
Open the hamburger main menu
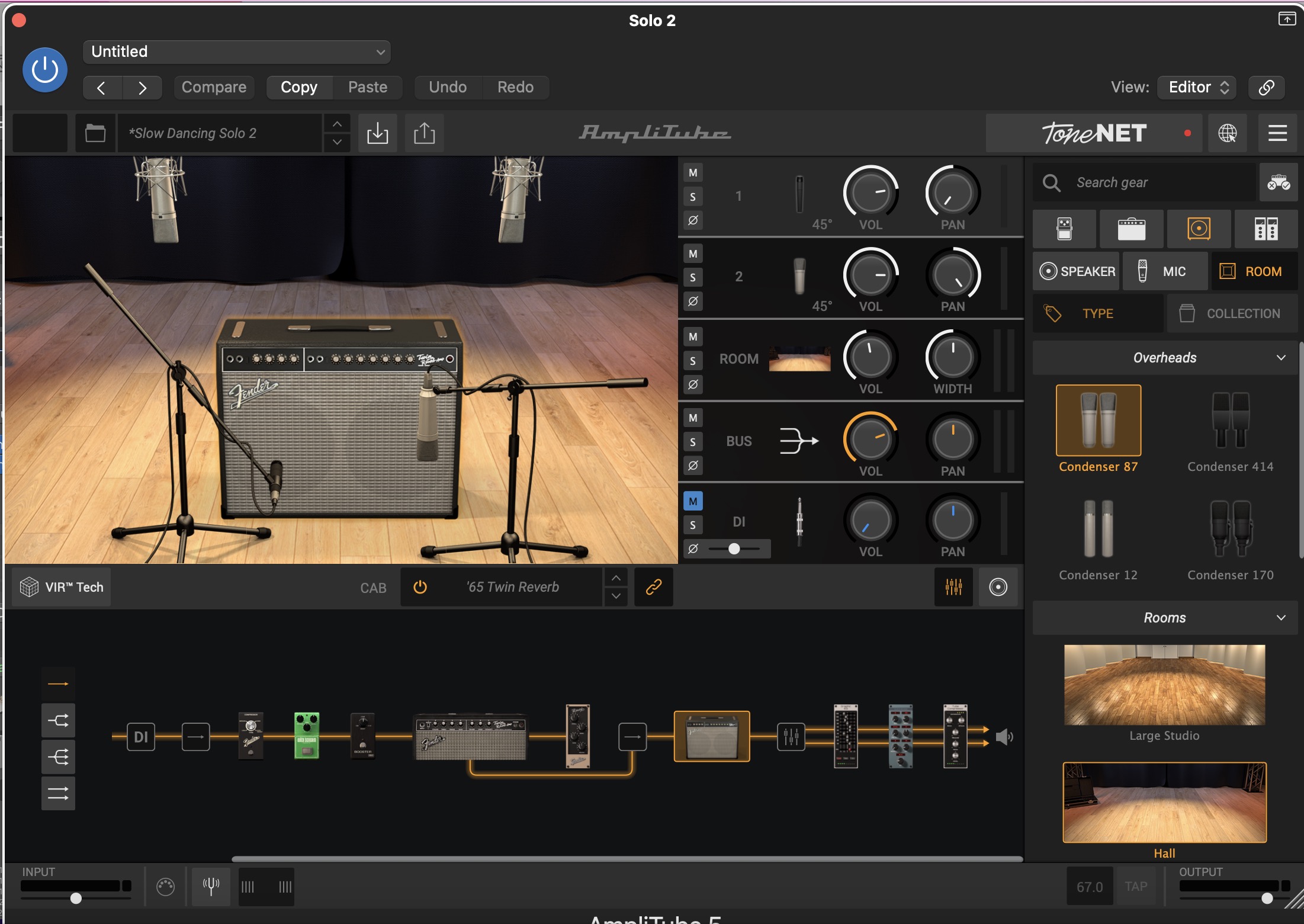[x=1277, y=133]
